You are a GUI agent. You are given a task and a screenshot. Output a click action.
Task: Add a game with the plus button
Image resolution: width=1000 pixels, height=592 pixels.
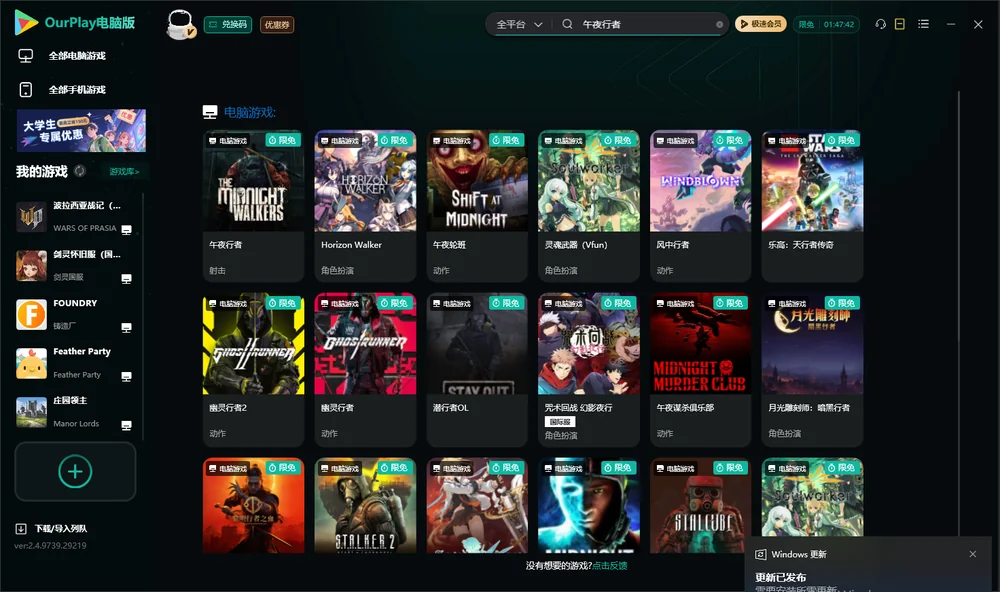pos(75,471)
